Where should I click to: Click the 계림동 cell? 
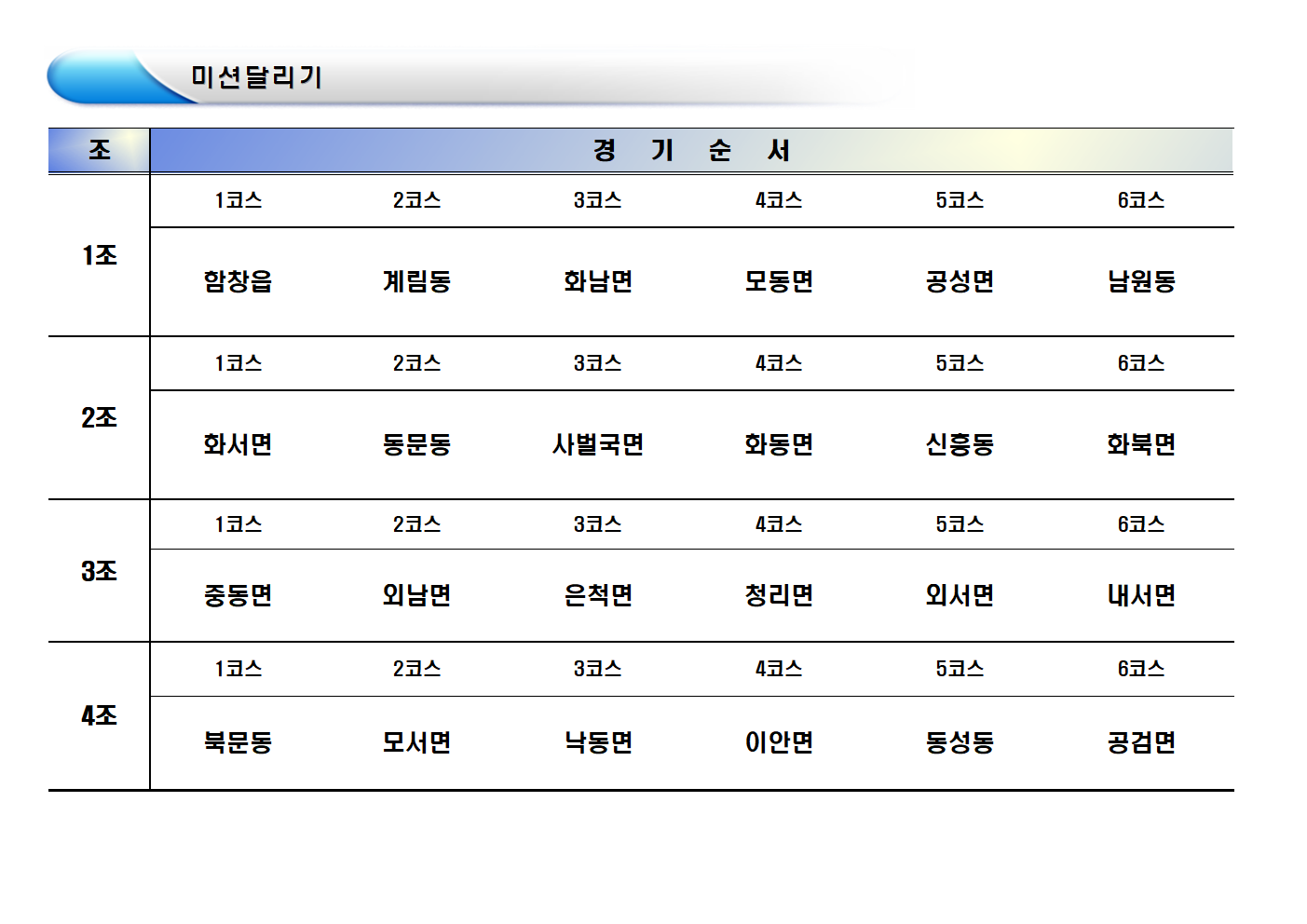pos(416,281)
